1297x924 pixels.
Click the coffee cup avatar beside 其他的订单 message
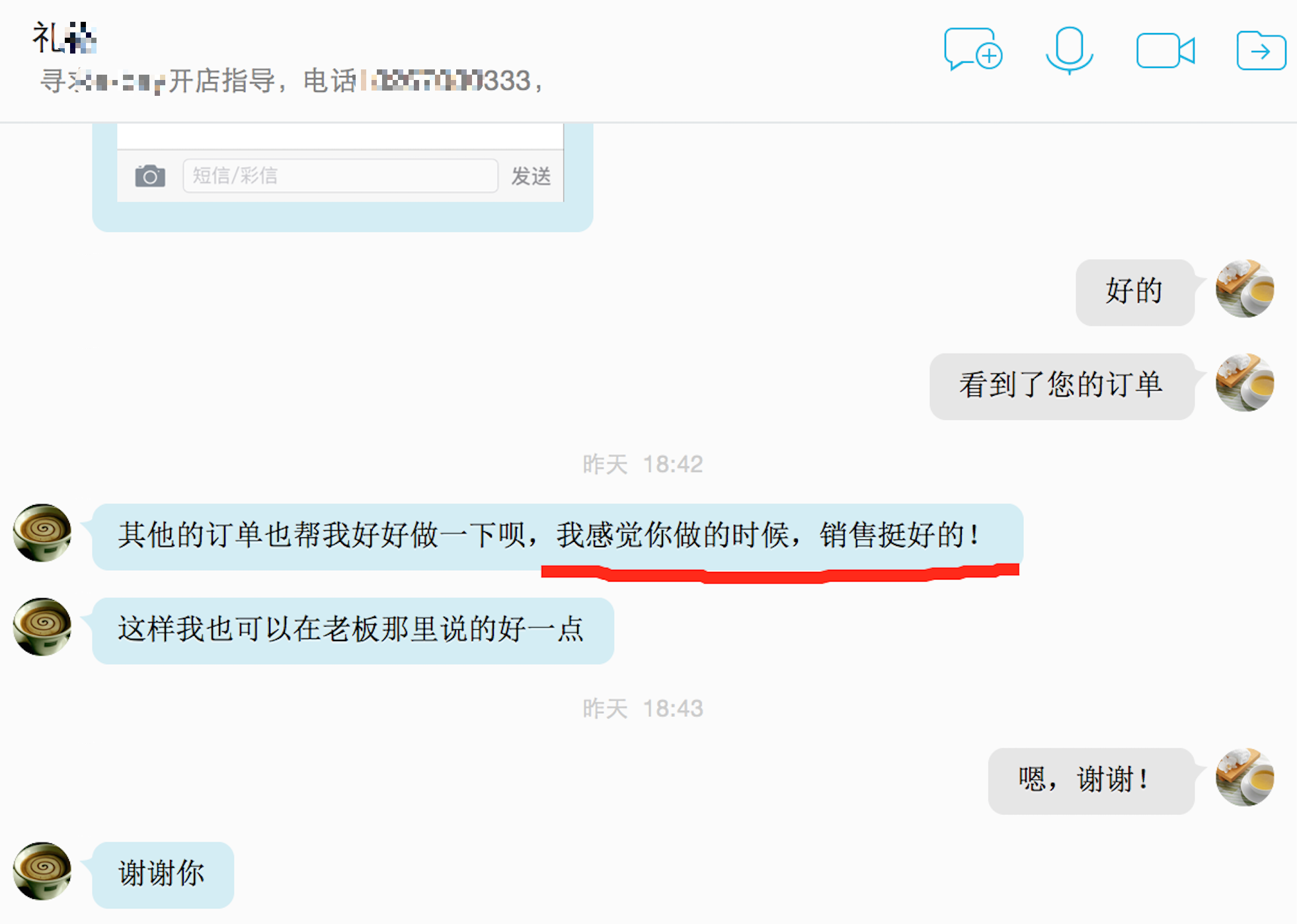[42, 533]
